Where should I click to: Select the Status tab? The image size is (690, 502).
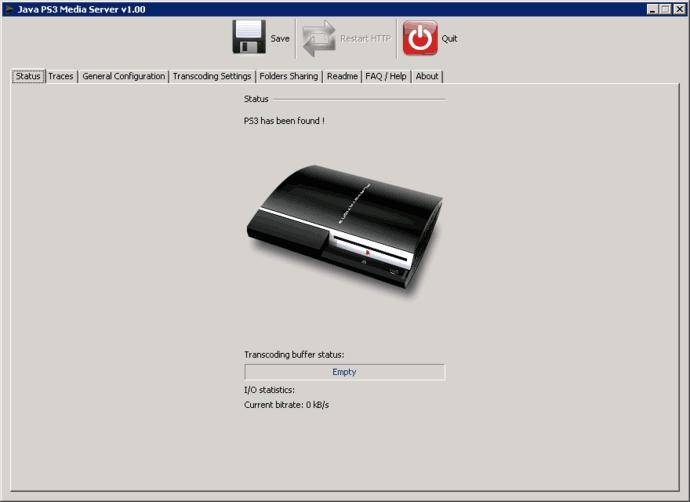[28, 76]
